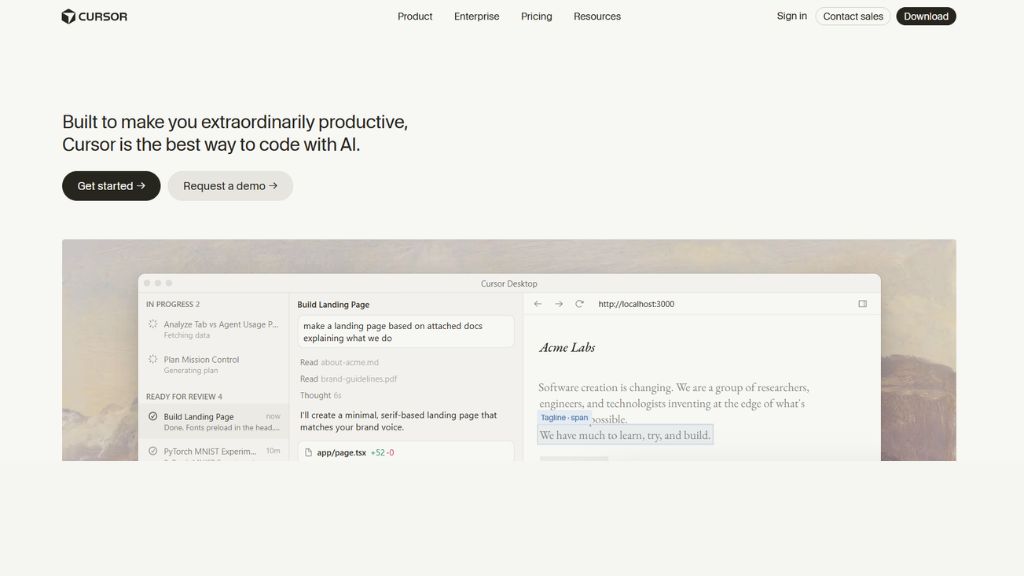Click the Sign in link

pyautogui.click(x=792, y=16)
